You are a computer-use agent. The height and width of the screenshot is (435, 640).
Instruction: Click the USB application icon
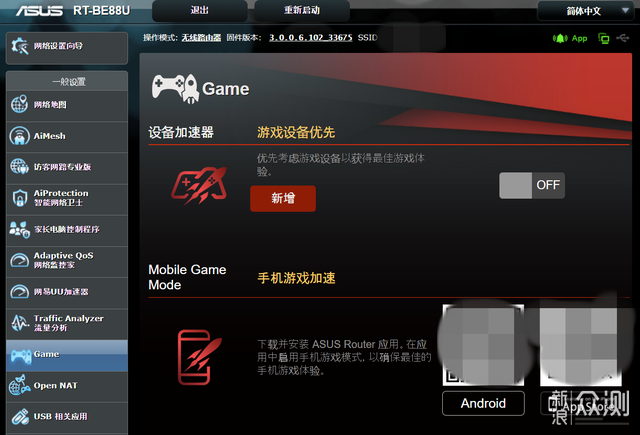20,417
